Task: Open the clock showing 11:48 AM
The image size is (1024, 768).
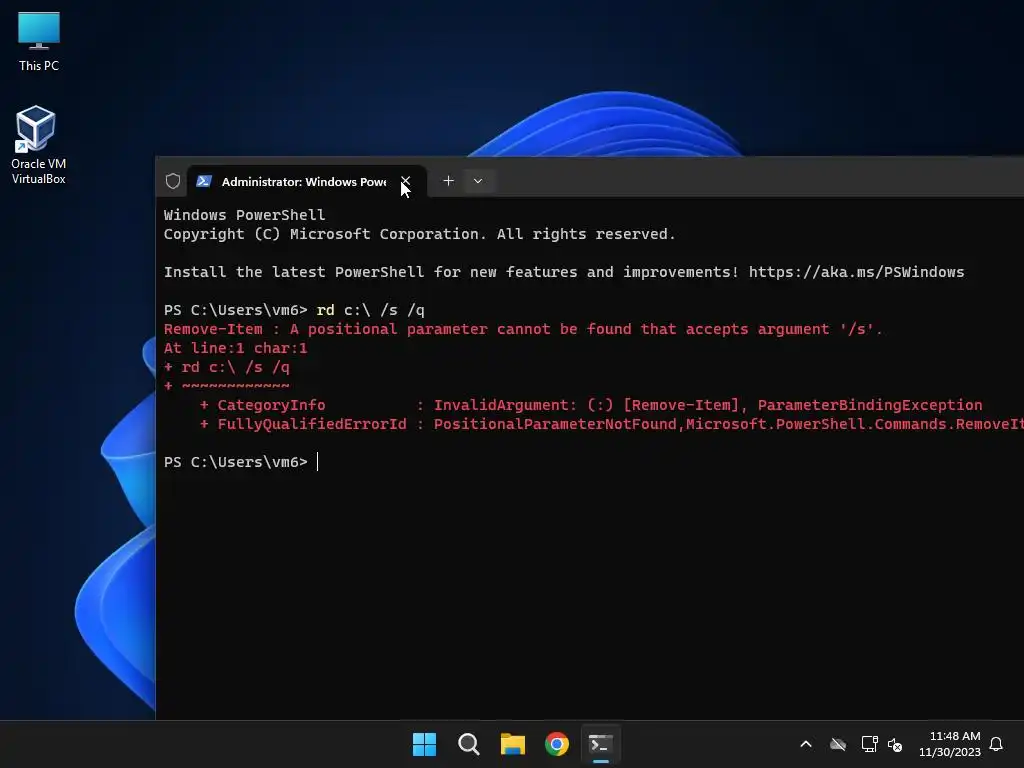Action: coord(950,744)
